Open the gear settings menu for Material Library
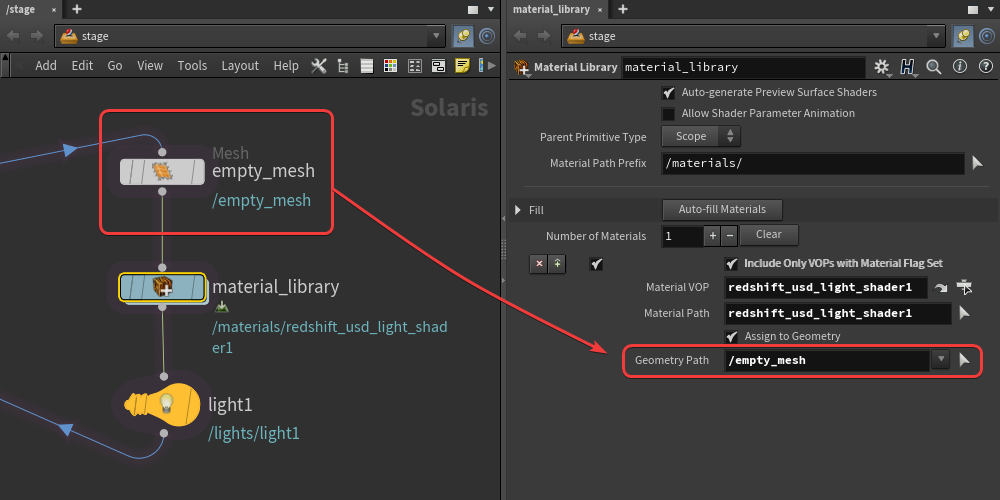This screenshot has width=1000, height=500. point(881,67)
